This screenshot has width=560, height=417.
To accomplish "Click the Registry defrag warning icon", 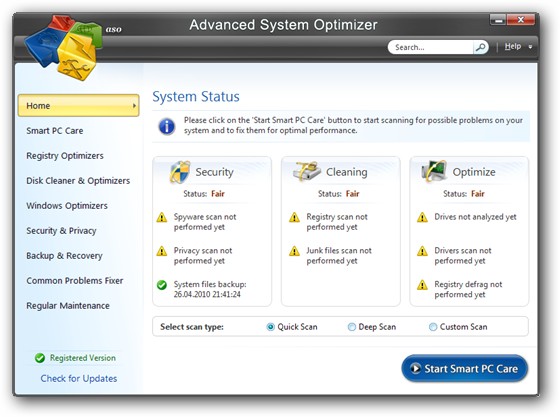I will pyautogui.click(x=422, y=285).
